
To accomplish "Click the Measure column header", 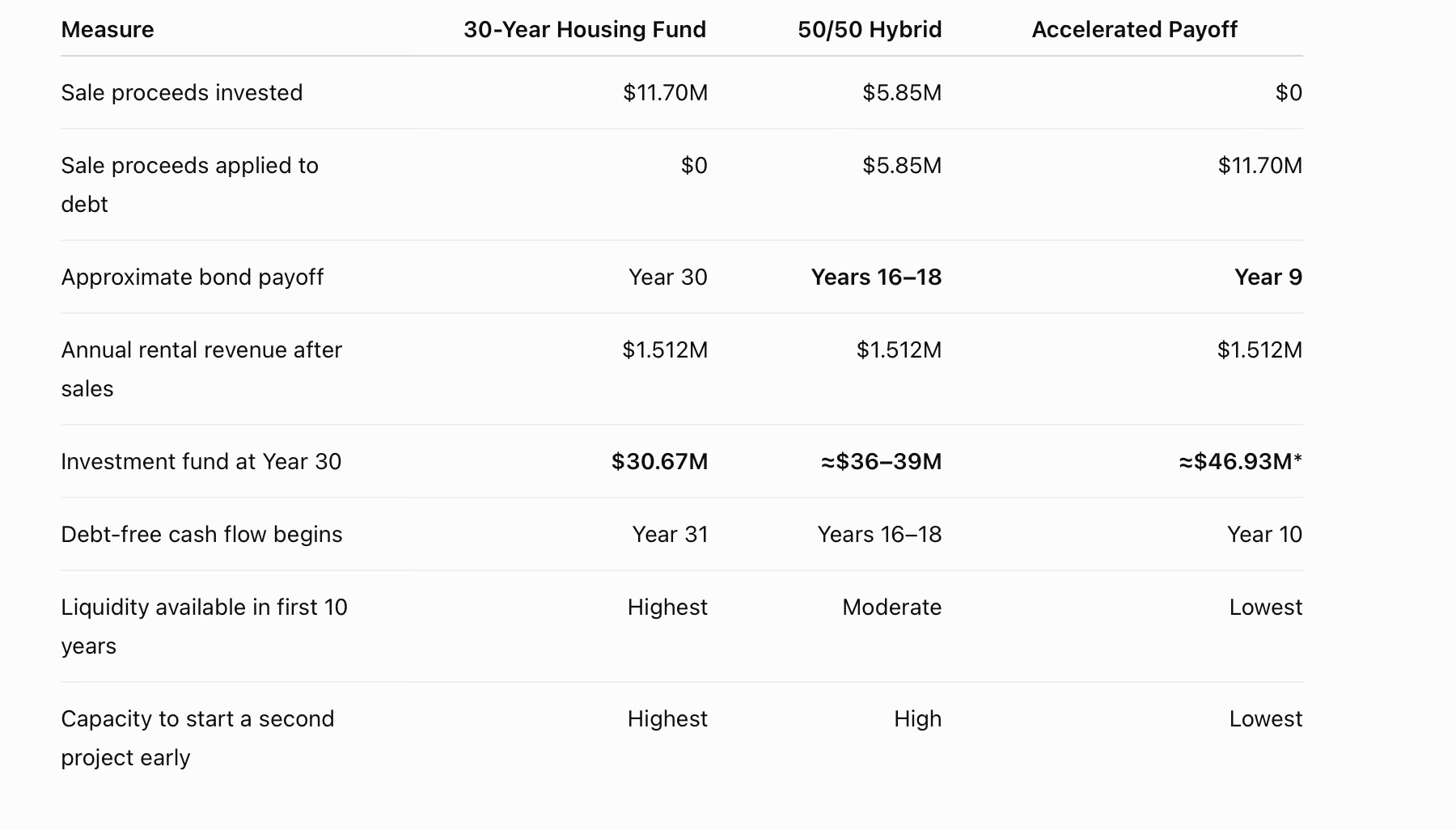I will 108,30.
